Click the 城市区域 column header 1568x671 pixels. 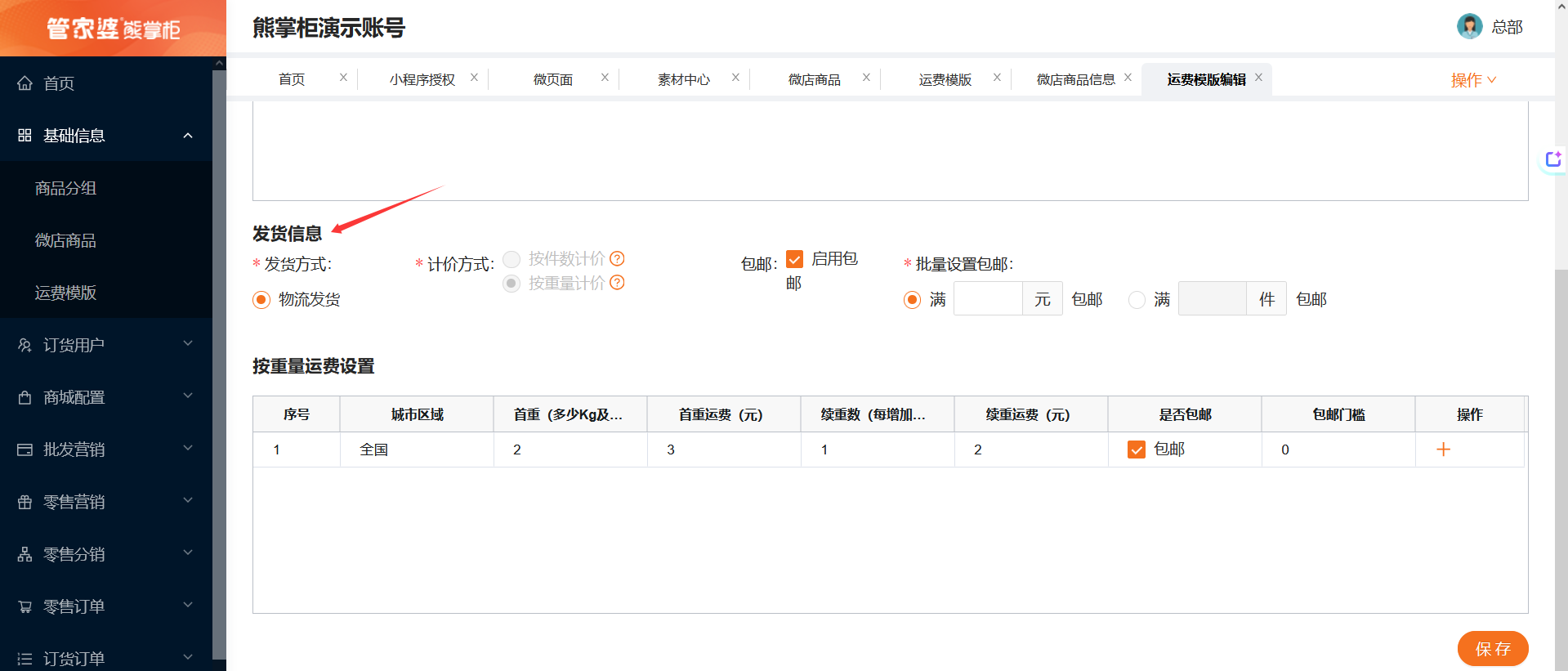tap(417, 414)
